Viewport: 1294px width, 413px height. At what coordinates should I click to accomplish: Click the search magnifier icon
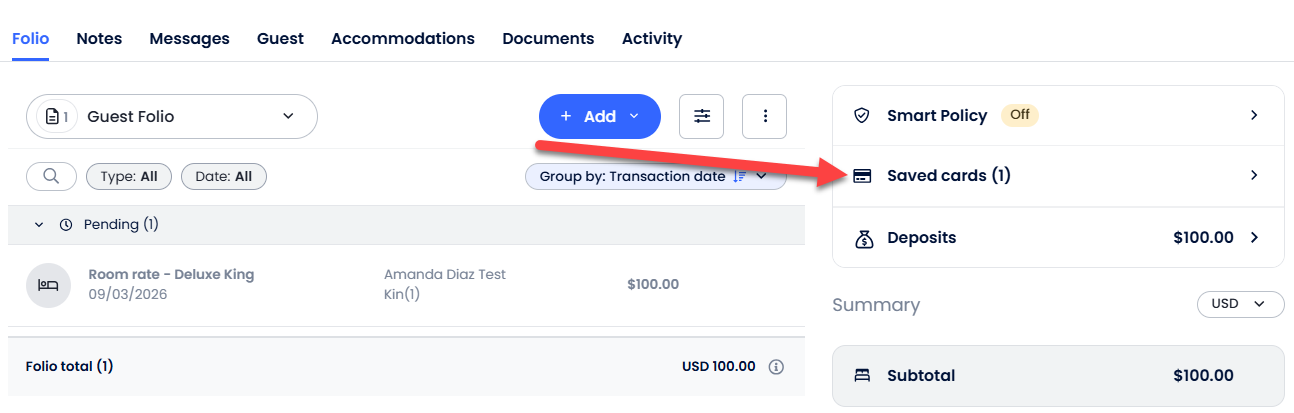coord(51,177)
